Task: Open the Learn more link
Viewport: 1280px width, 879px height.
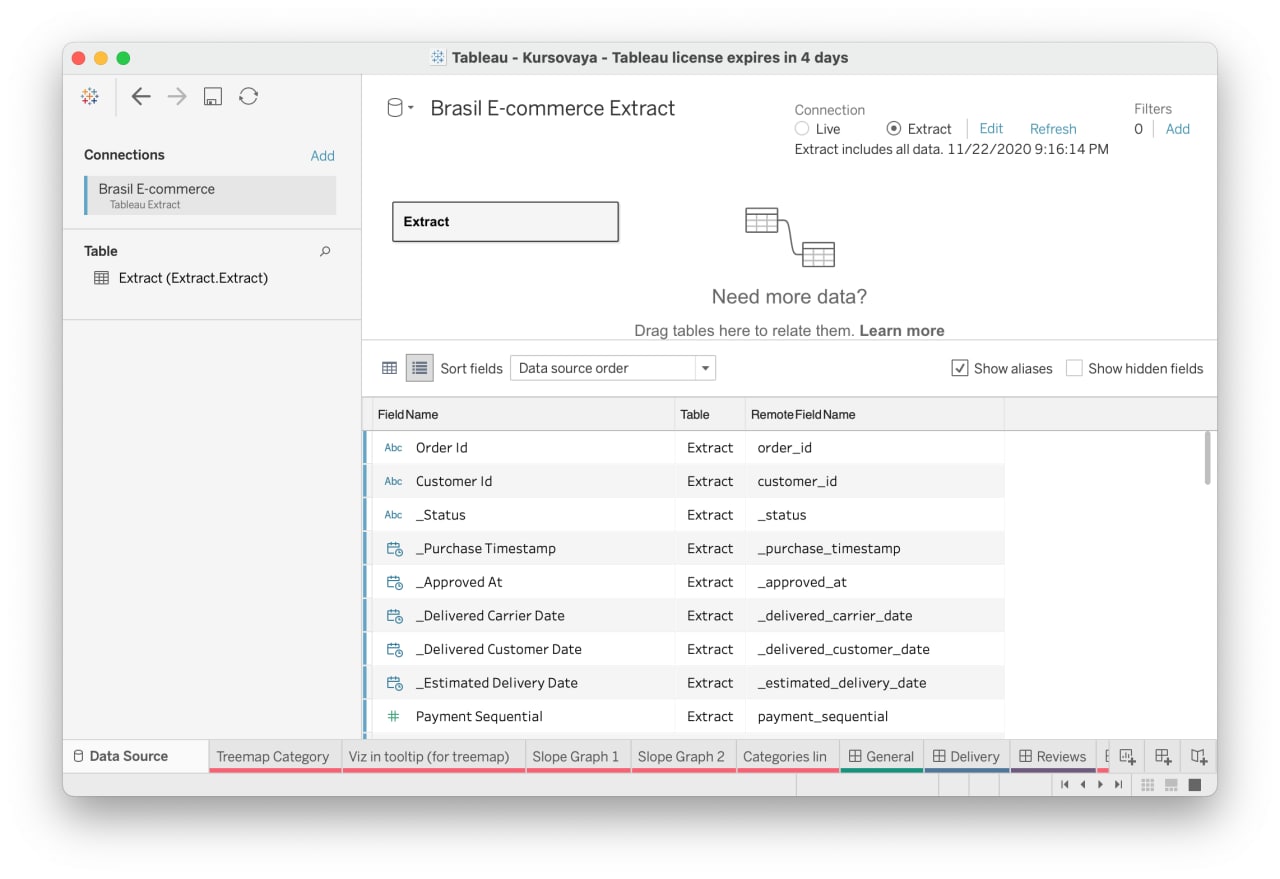Action: (902, 331)
